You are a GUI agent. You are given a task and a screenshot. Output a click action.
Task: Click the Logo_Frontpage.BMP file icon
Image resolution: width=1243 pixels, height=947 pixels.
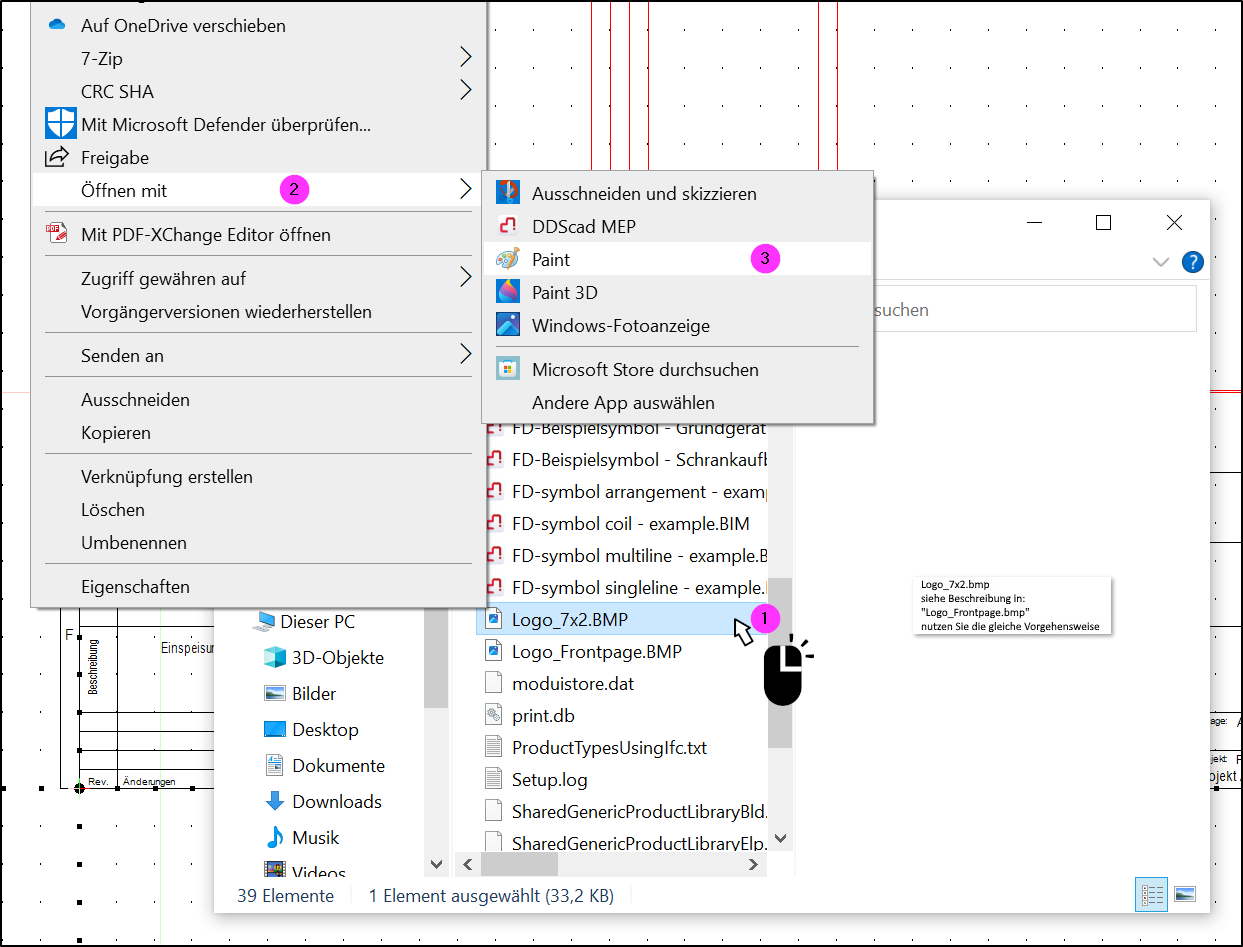coord(493,651)
